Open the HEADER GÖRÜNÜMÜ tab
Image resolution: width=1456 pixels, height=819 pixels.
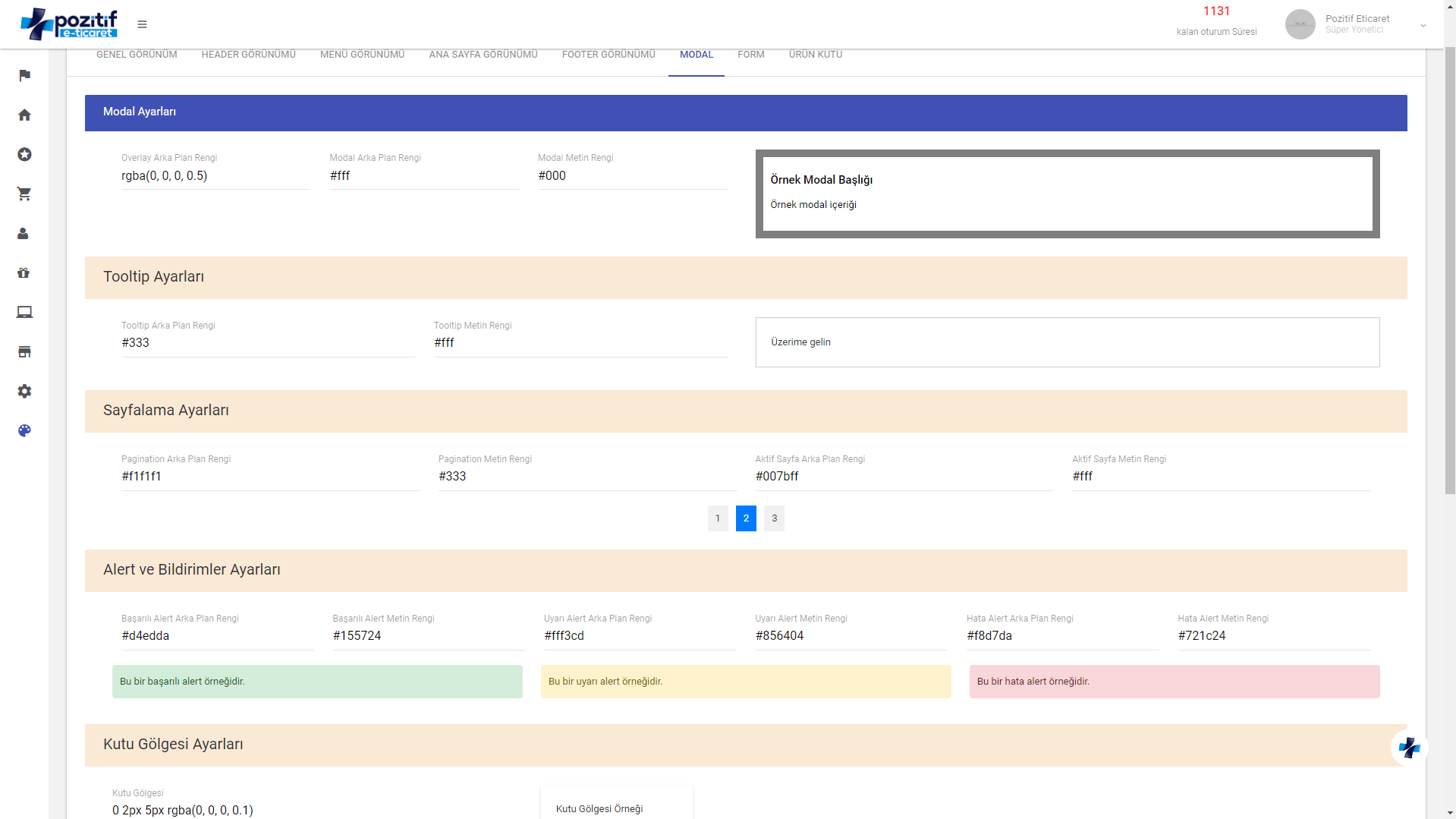[x=248, y=55]
